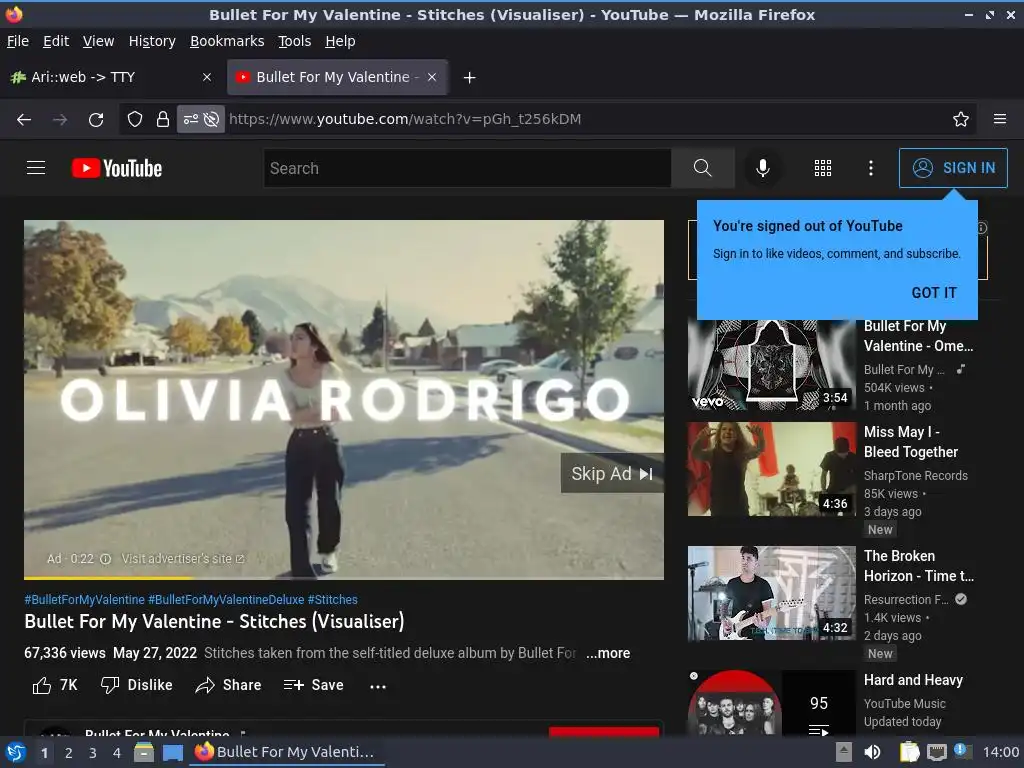1024x768 pixels.
Task: Expand the description with ...more
Action: pyautogui.click(x=608, y=653)
